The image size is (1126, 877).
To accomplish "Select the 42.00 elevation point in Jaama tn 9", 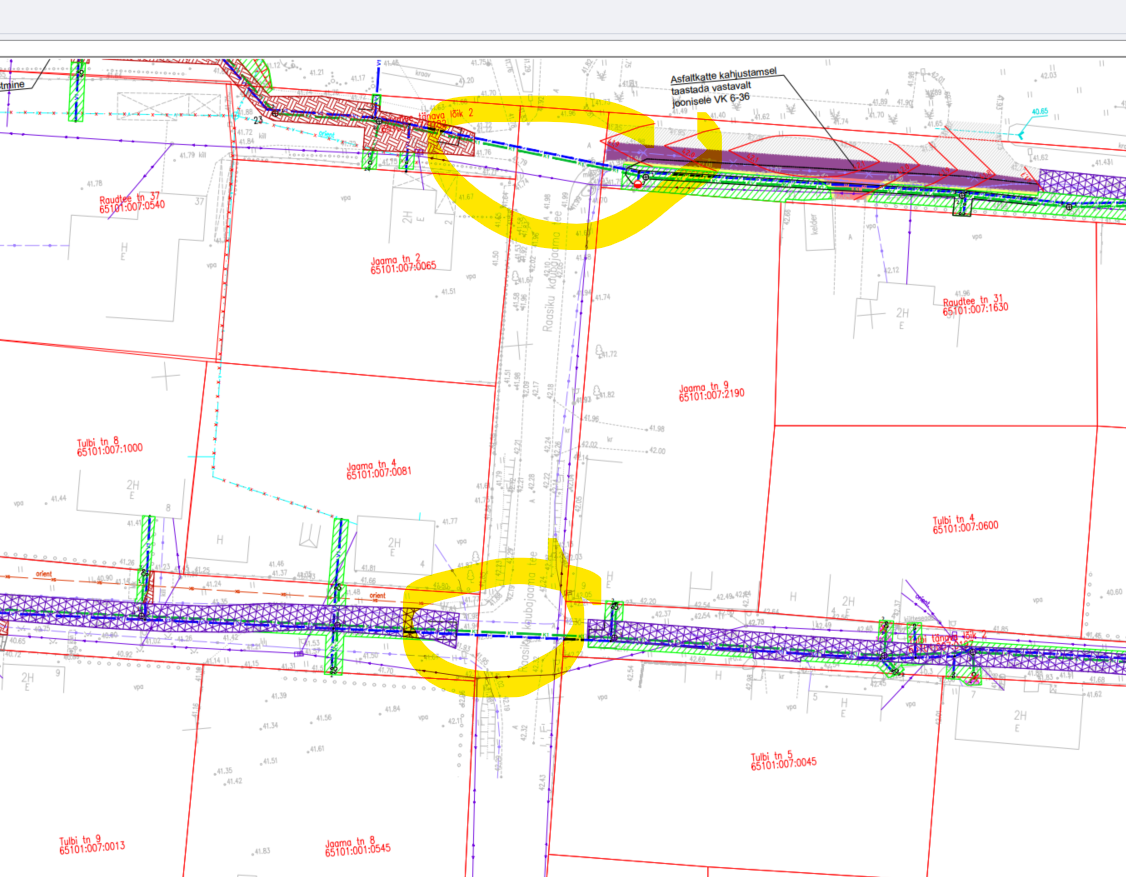I will tap(657, 451).
